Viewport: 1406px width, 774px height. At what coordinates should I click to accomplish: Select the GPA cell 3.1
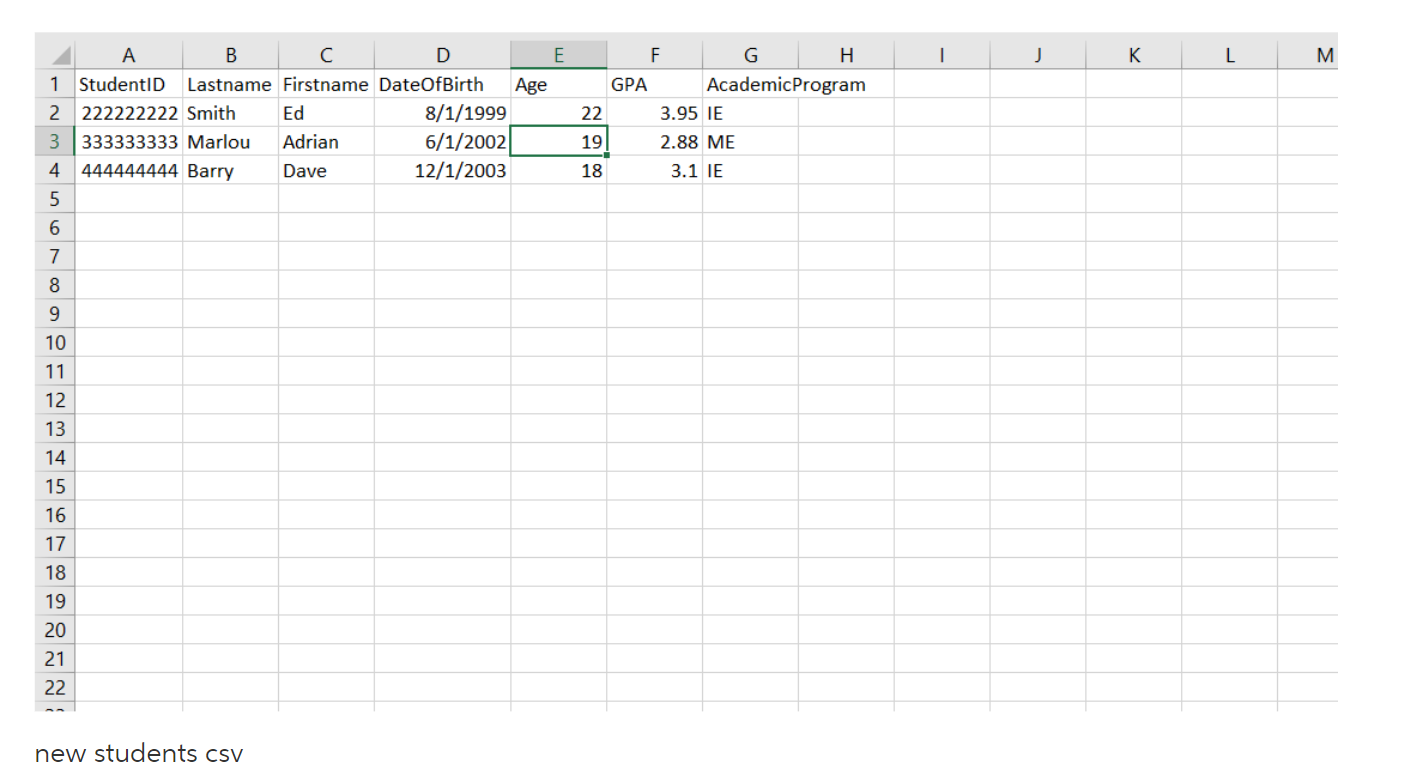coord(655,171)
